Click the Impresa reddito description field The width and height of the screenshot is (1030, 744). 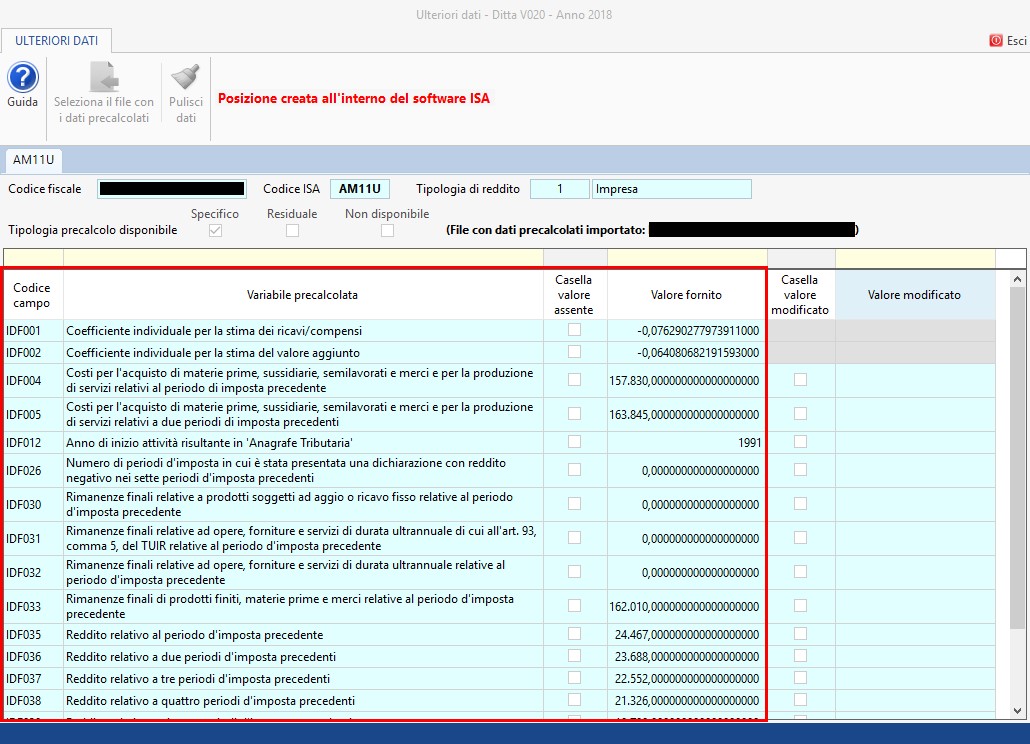coord(671,189)
